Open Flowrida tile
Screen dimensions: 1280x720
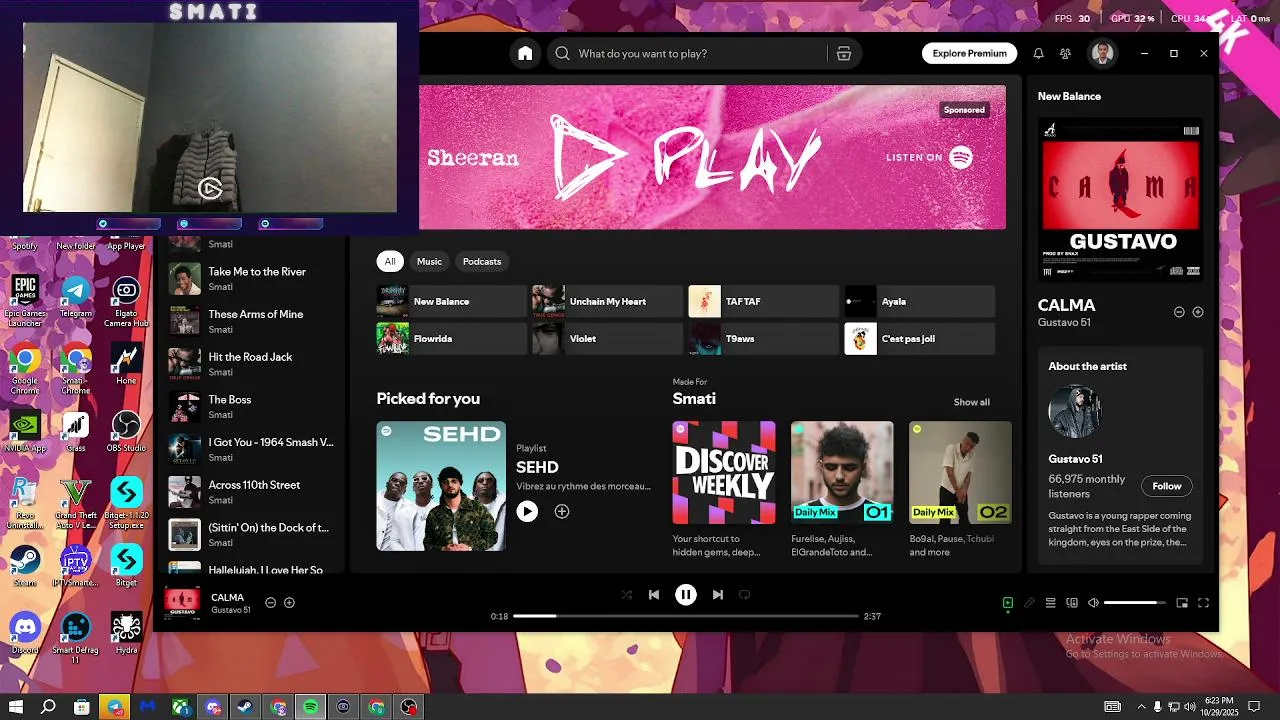tap(451, 339)
